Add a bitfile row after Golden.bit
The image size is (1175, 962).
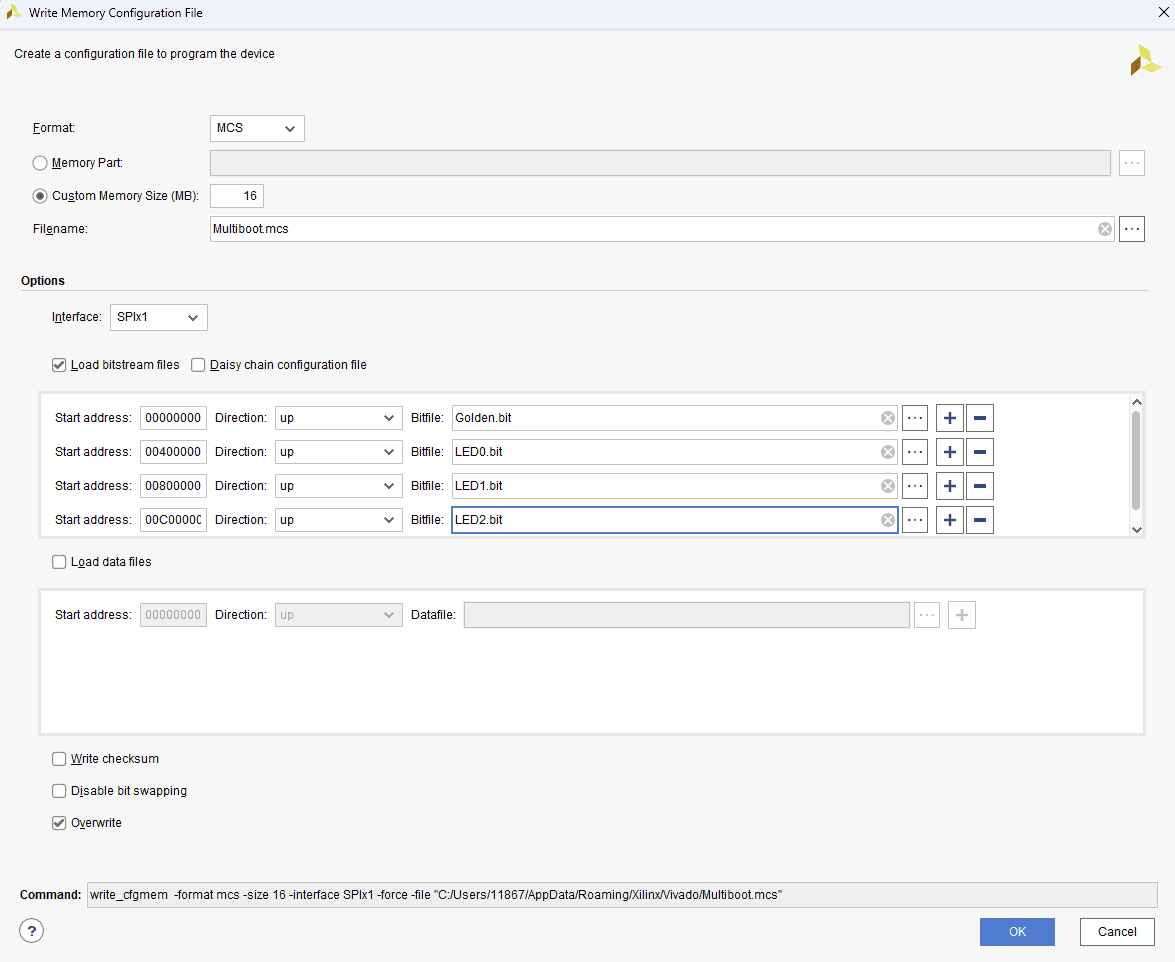tap(949, 418)
